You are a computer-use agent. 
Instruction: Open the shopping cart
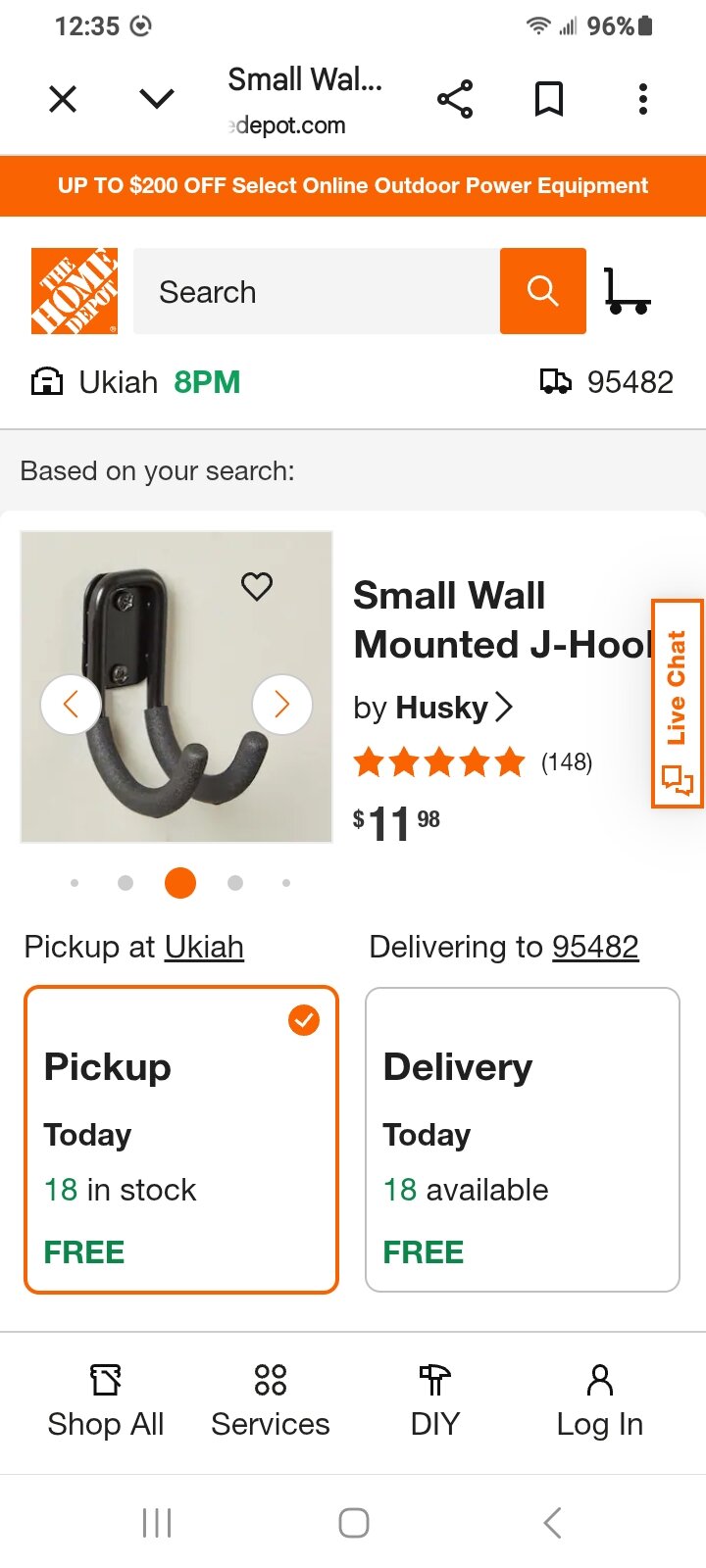click(627, 291)
